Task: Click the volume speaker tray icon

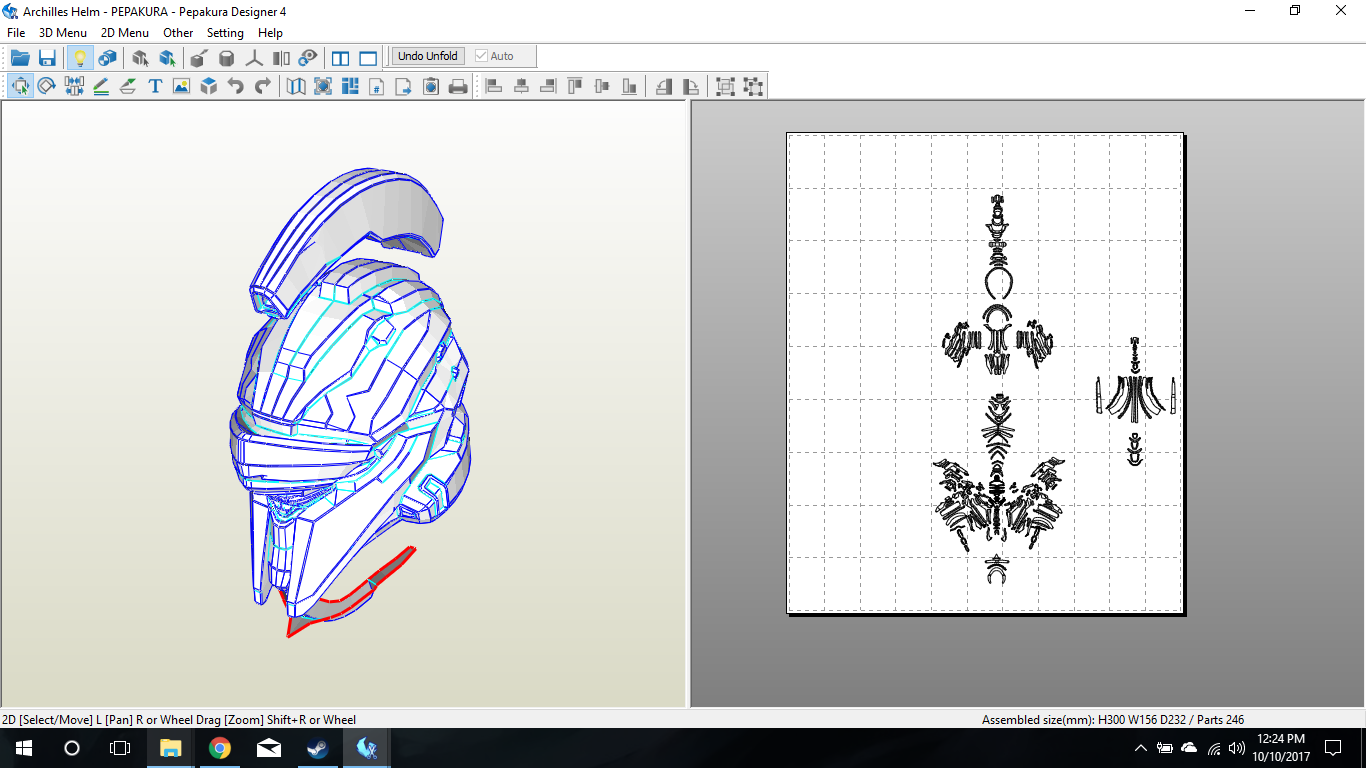Action: click(1237, 748)
